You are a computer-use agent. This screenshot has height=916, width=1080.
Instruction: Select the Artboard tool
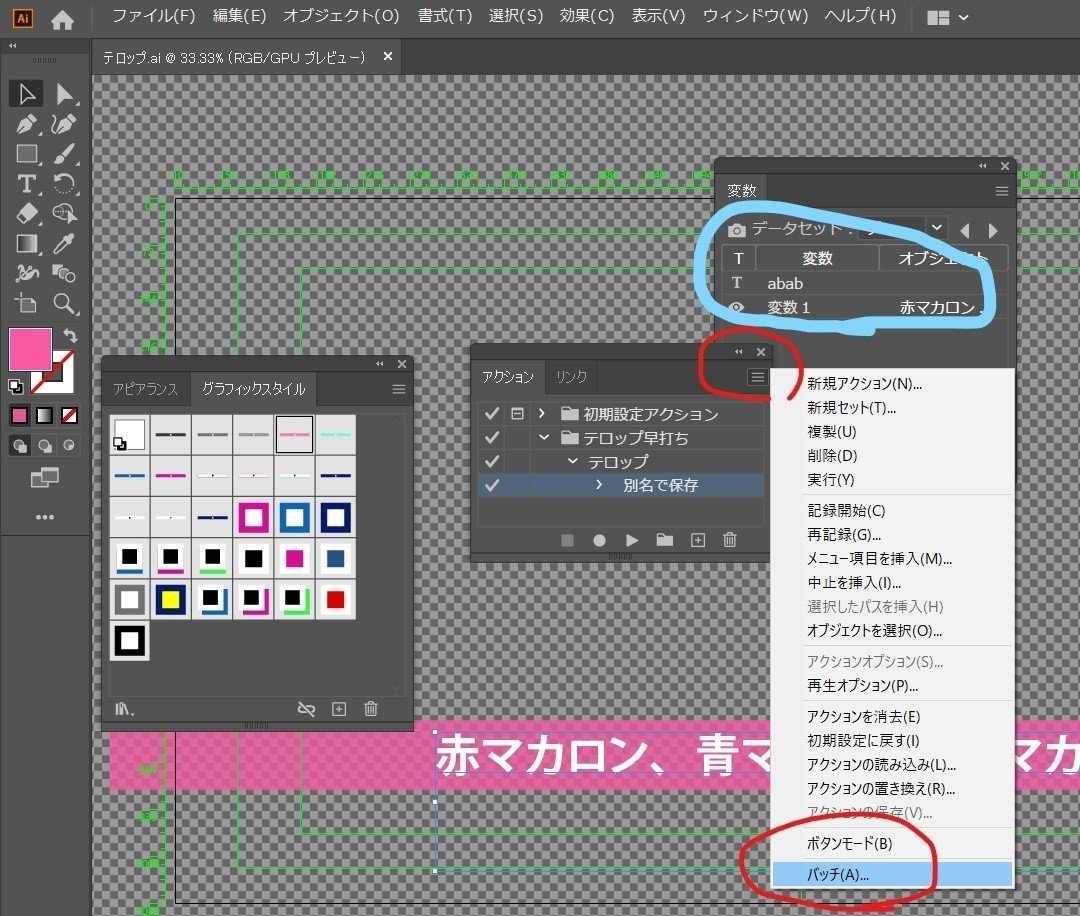pyautogui.click(x=27, y=304)
